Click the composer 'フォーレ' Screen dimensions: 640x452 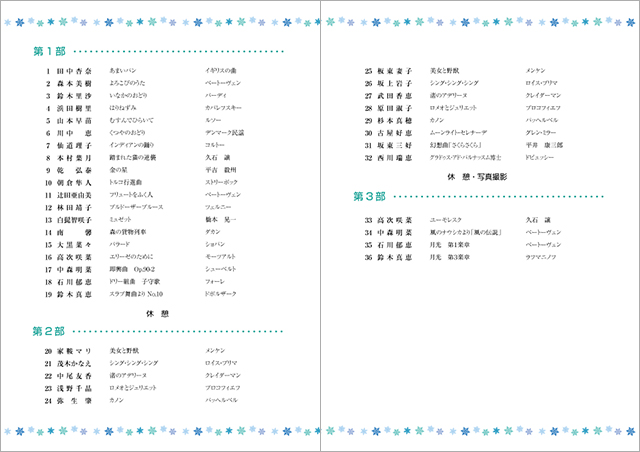[x=215, y=281]
